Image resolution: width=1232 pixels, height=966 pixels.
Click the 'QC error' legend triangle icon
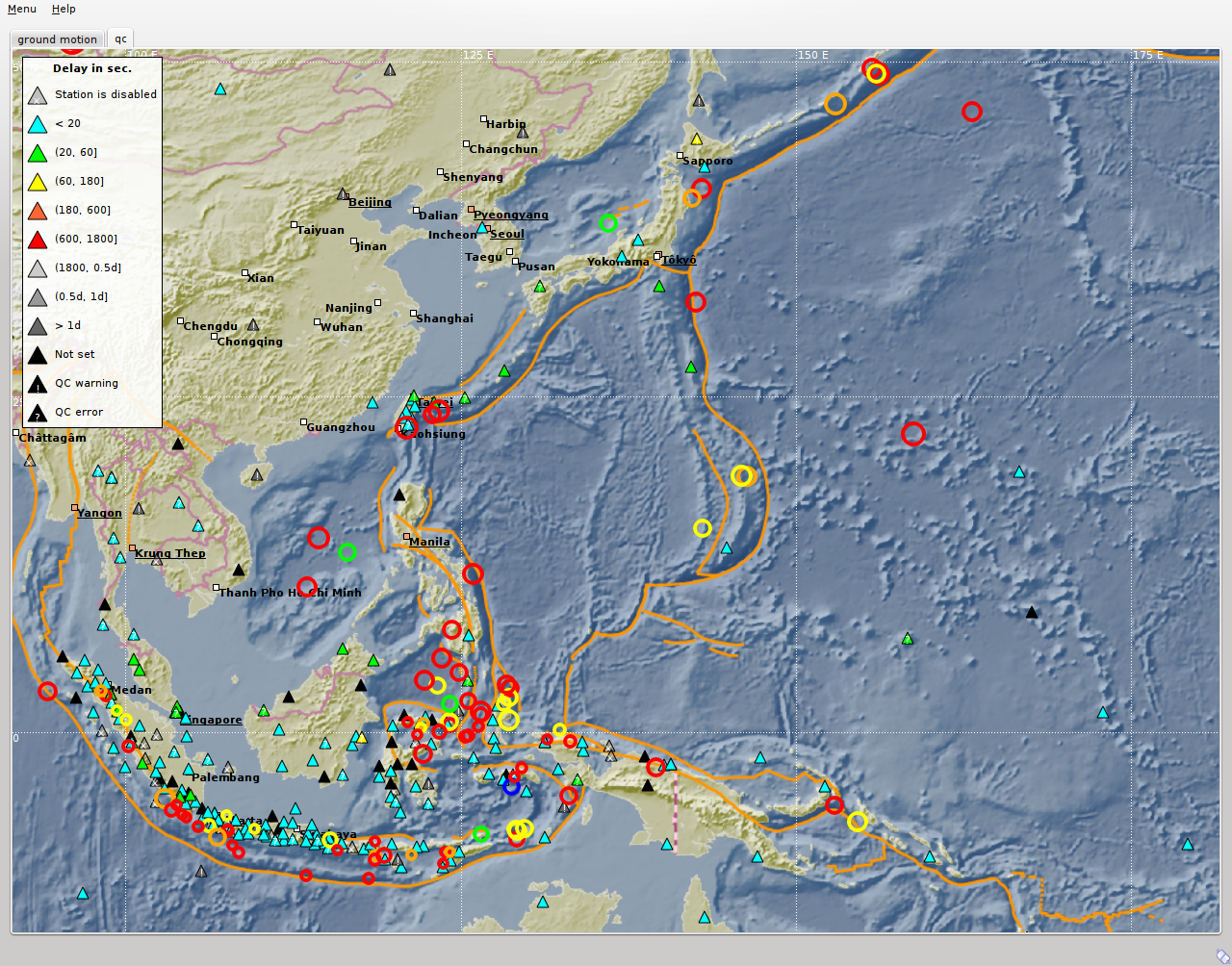point(38,413)
